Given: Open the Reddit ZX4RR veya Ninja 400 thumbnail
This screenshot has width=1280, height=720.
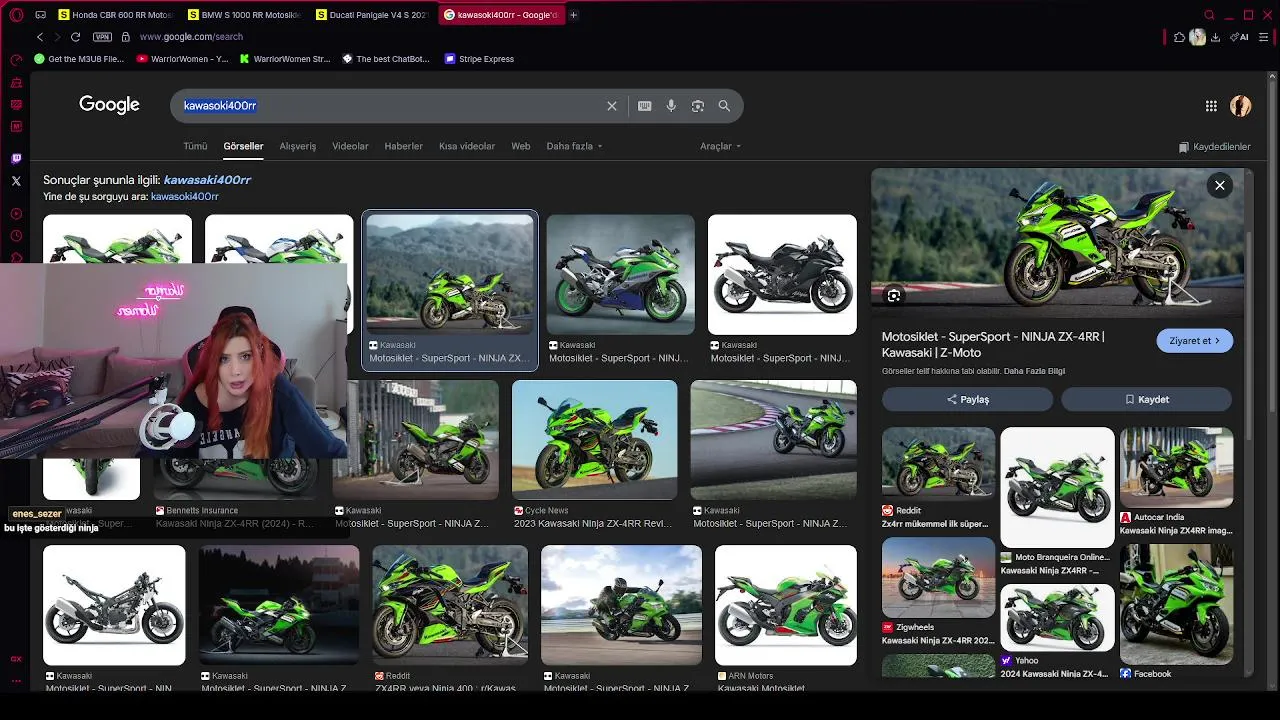Looking at the screenshot, I should tap(450, 605).
